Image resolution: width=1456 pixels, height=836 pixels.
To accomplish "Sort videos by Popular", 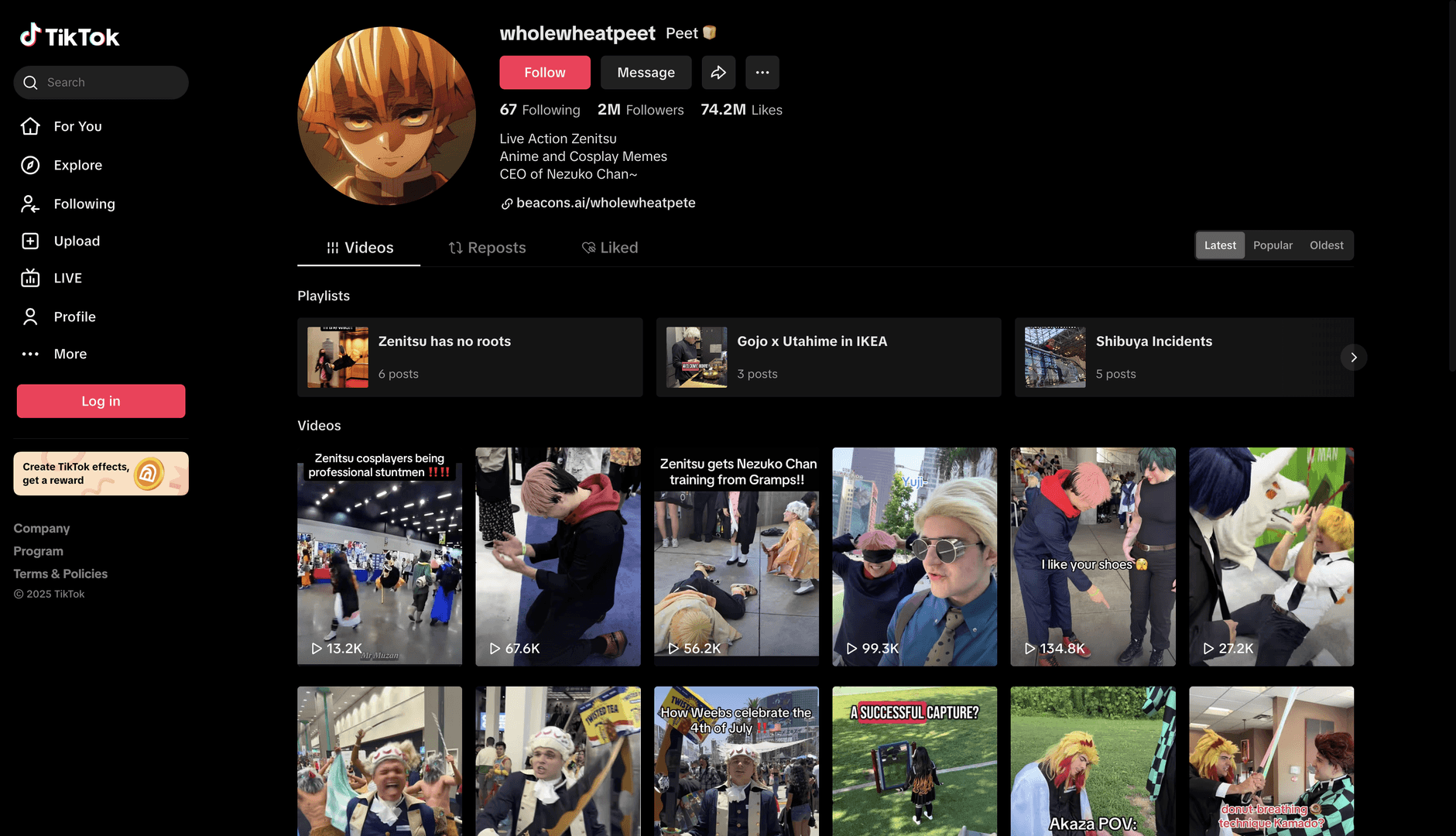I will click(1272, 245).
